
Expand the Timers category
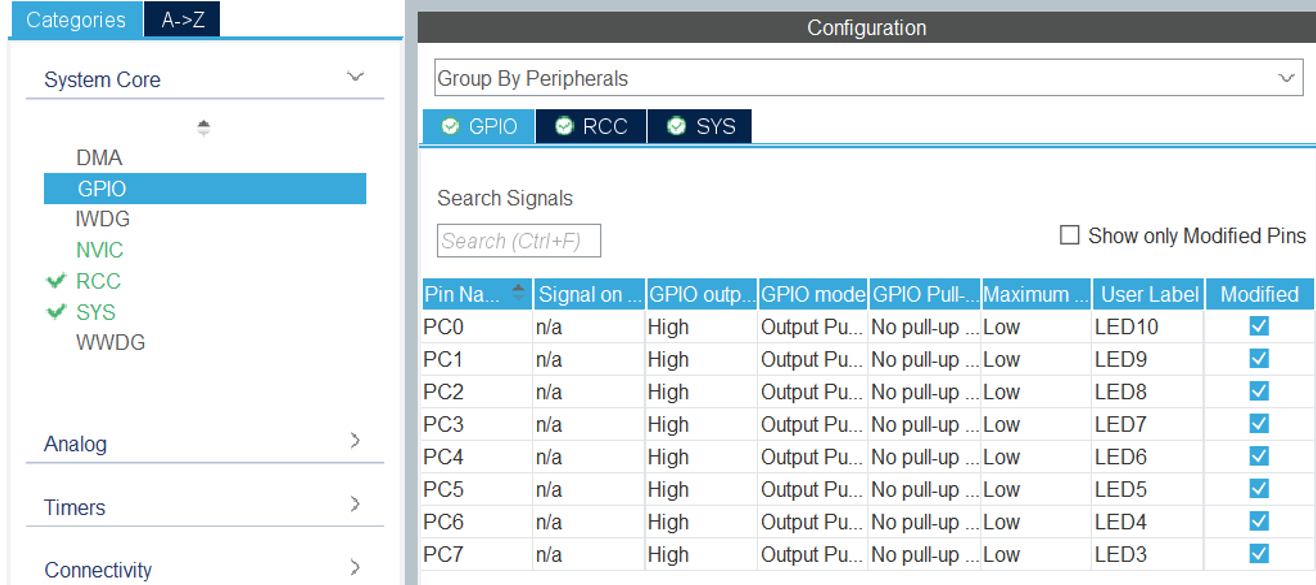coord(355,505)
